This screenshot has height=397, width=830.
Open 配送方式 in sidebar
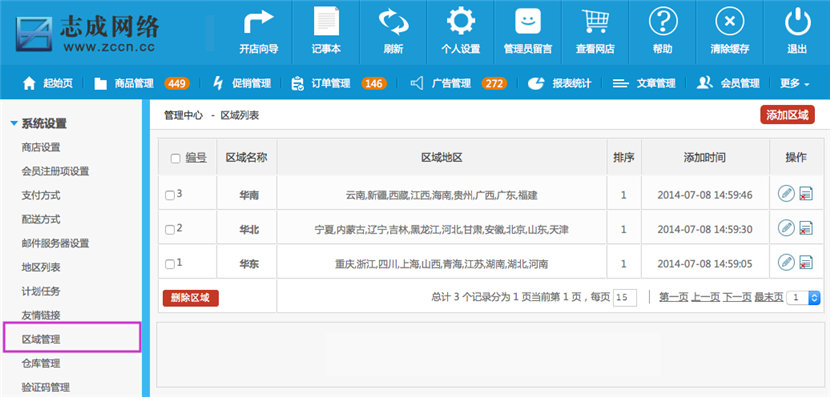click(x=41, y=219)
